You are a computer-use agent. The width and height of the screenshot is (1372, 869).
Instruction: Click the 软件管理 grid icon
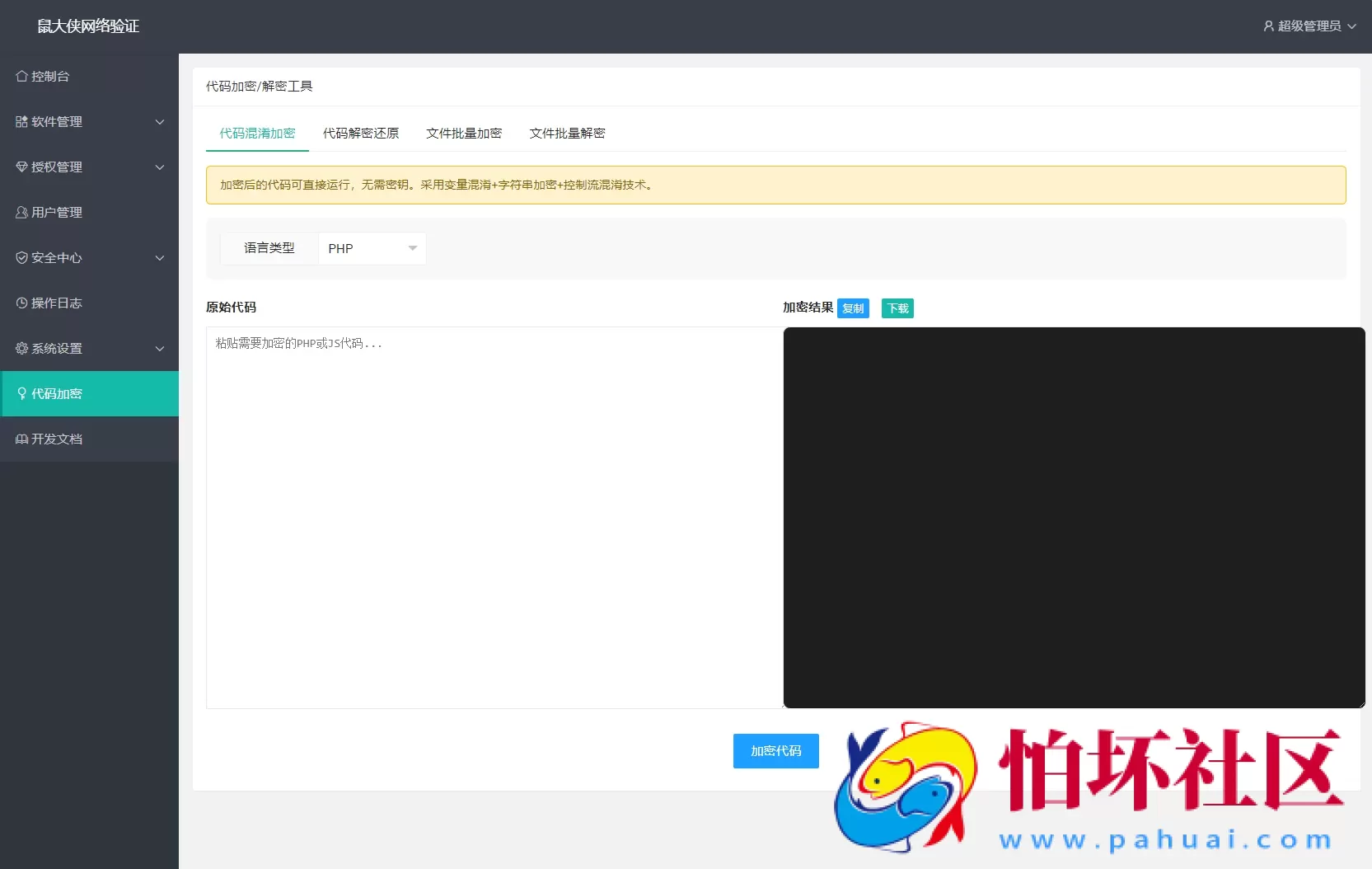click(21, 121)
